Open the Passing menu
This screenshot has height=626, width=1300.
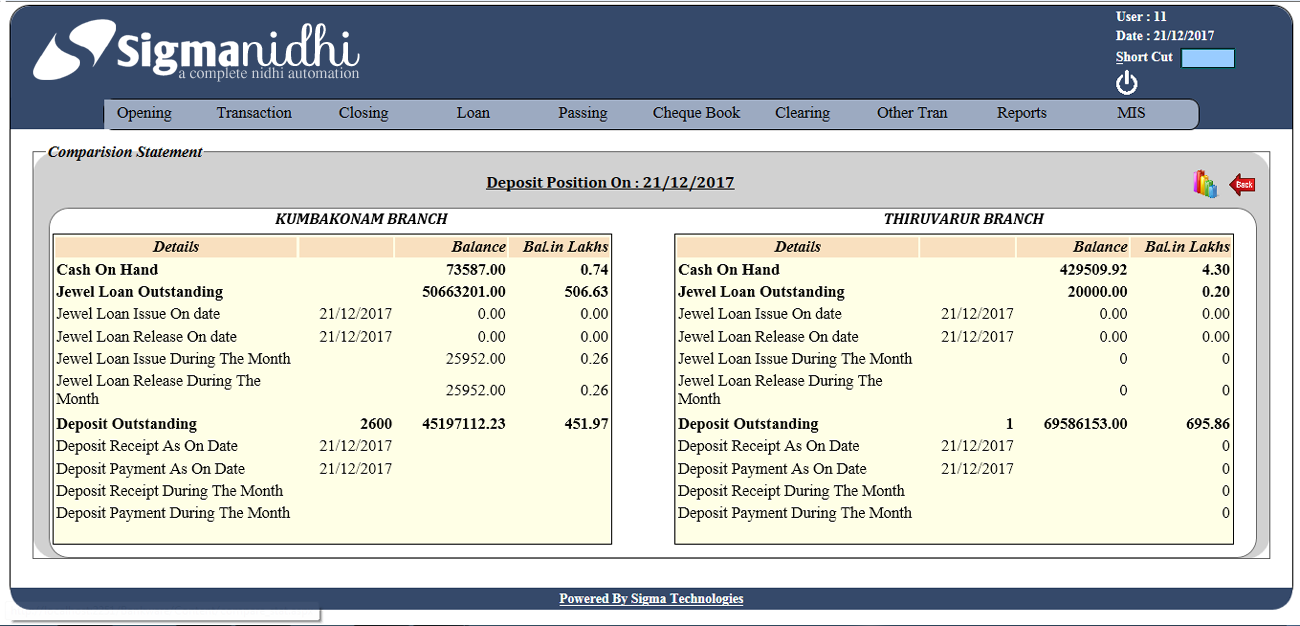coord(583,113)
